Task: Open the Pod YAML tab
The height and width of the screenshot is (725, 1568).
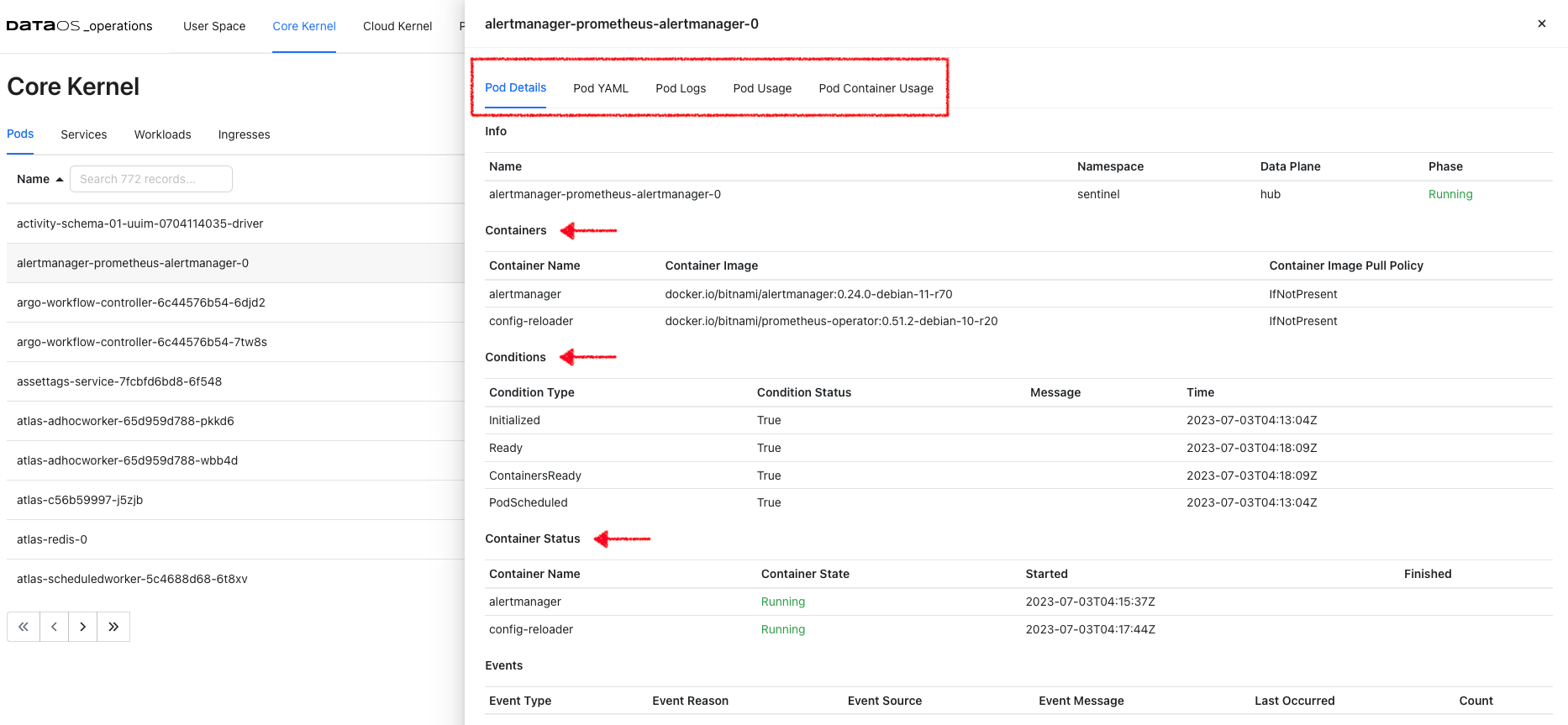Action: (601, 88)
